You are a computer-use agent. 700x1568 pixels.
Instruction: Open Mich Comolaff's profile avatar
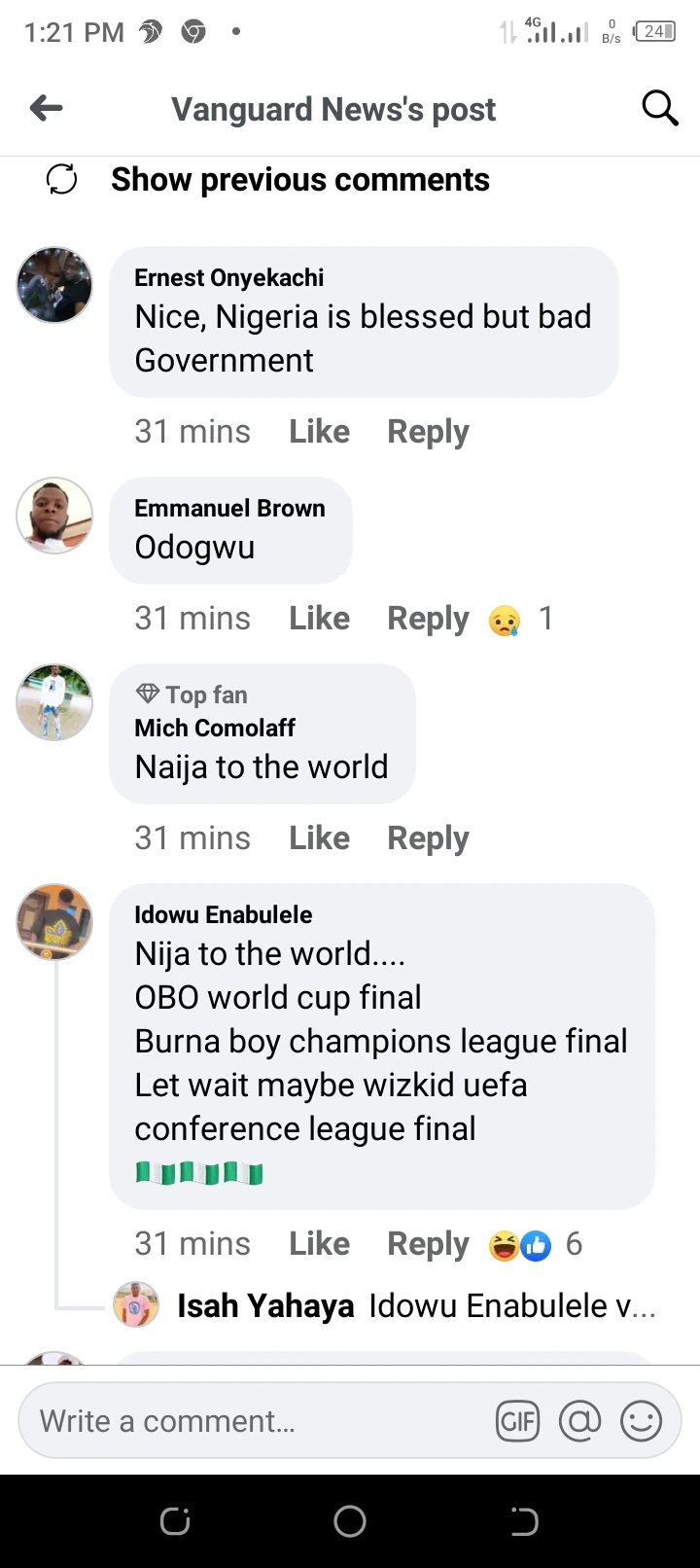(55, 702)
